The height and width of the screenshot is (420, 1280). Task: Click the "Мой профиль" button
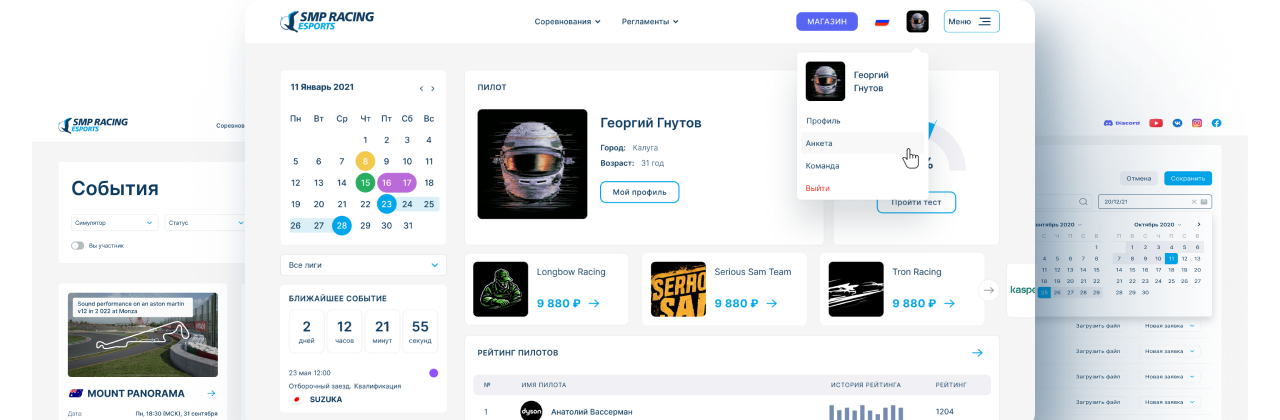pos(639,192)
